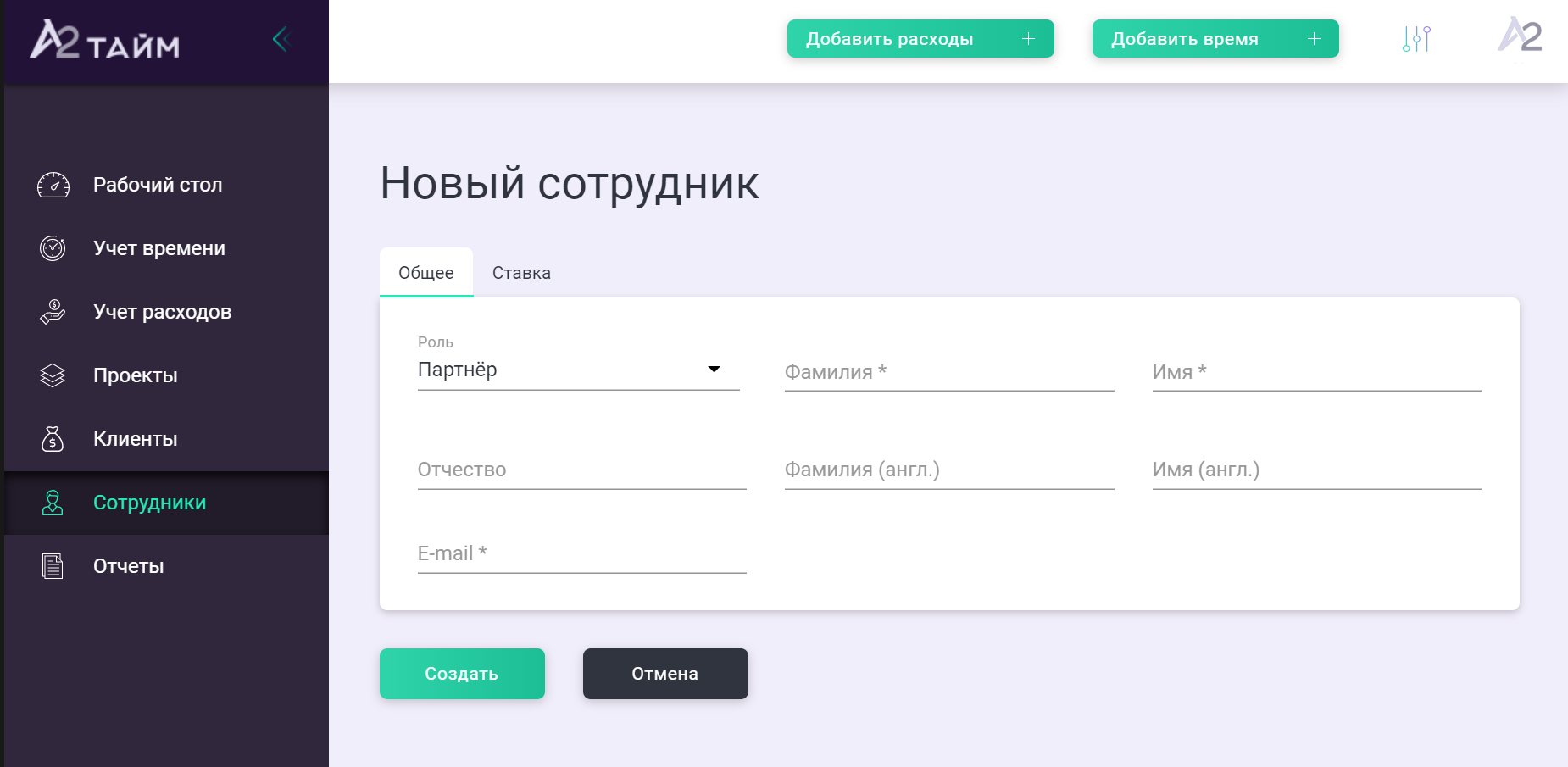Click Добавить расходы
Image resolution: width=1568 pixels, height=767 pixels.
click(920, 38)
